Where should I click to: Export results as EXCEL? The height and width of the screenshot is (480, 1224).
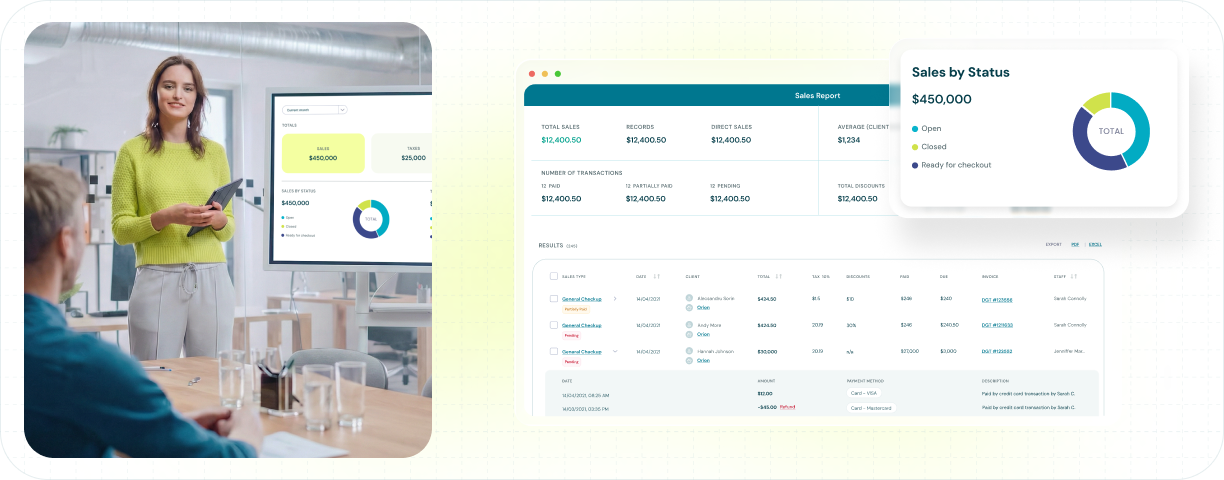pos(1095,244)
